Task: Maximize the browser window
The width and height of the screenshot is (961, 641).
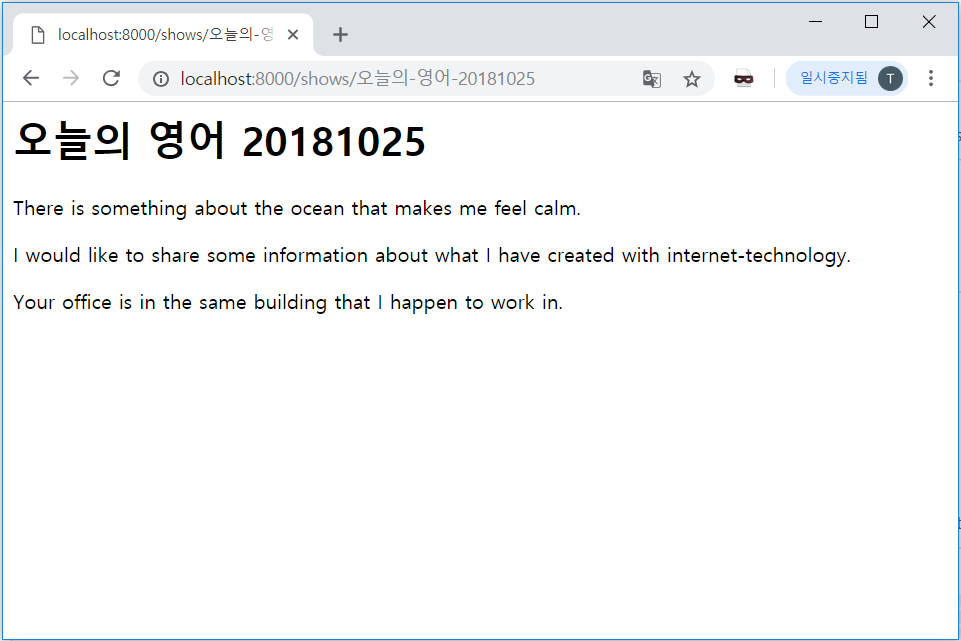Action: pos(871,21)
